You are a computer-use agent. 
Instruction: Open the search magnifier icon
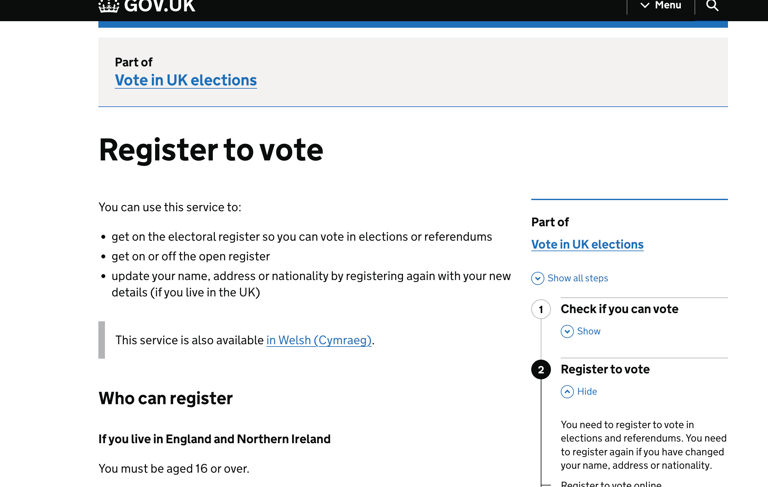point(712,6)
